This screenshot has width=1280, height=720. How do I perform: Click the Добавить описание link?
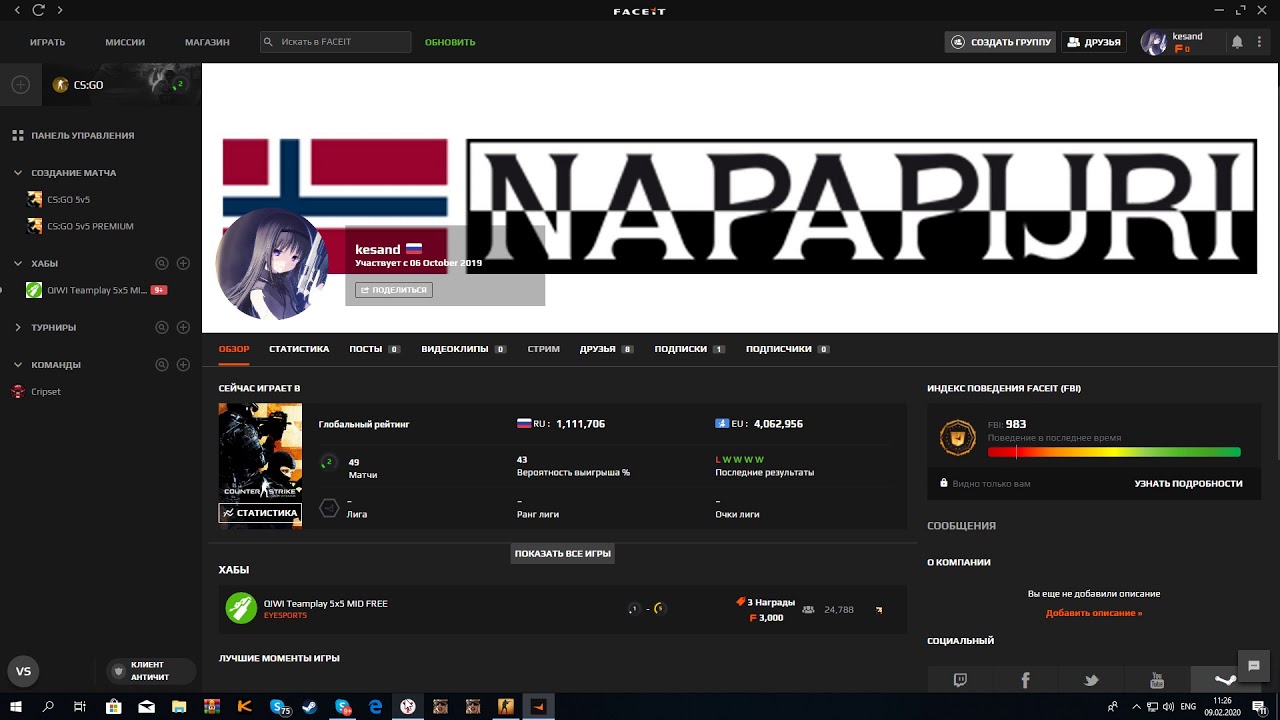click(1094, 613)
